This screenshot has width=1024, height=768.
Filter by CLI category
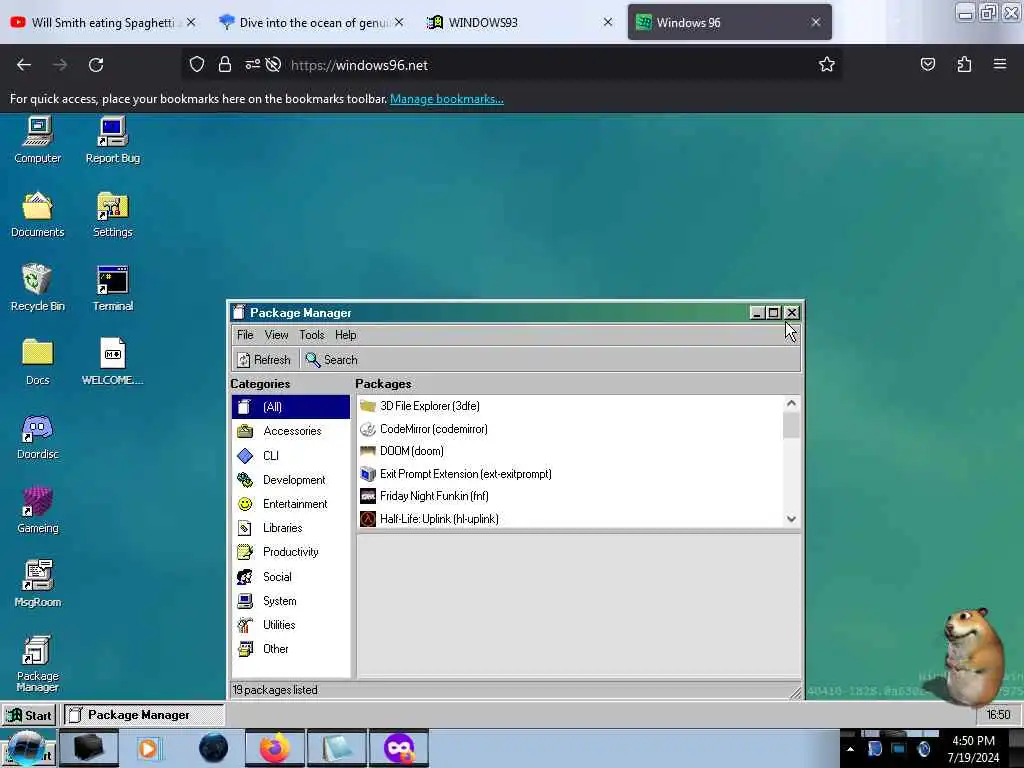coord(291,455)
